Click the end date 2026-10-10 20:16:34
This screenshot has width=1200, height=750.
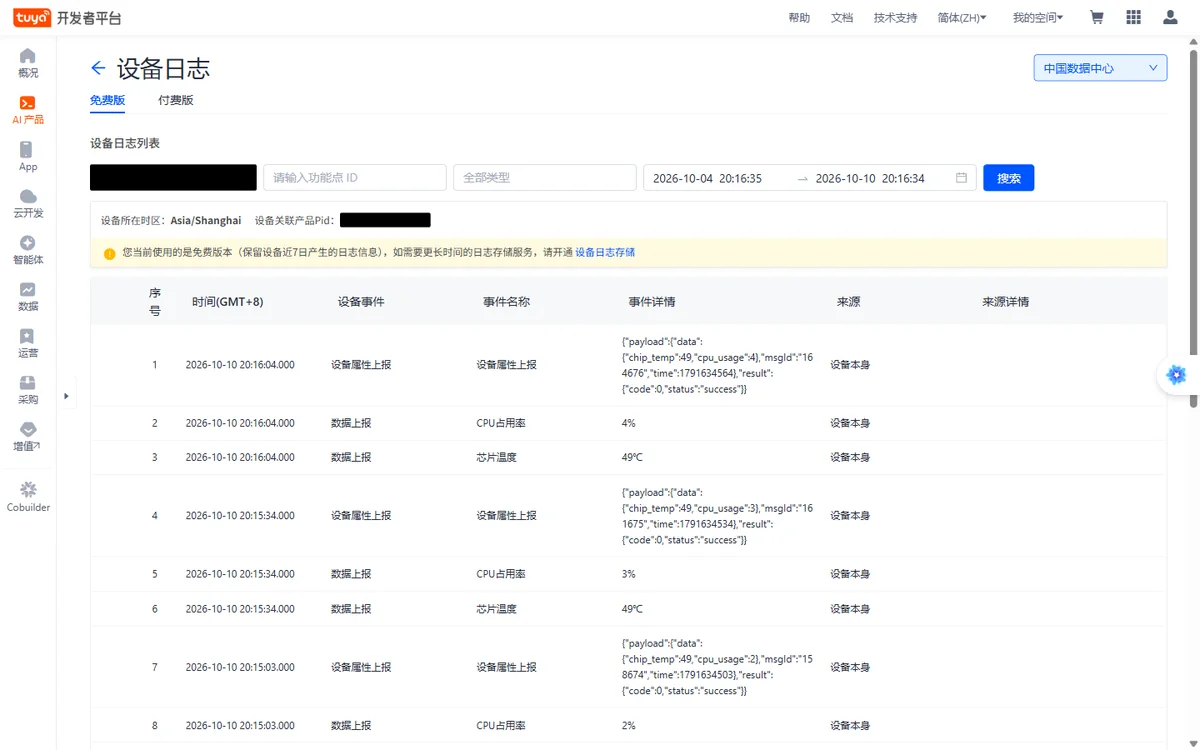[x=870, y=179]
